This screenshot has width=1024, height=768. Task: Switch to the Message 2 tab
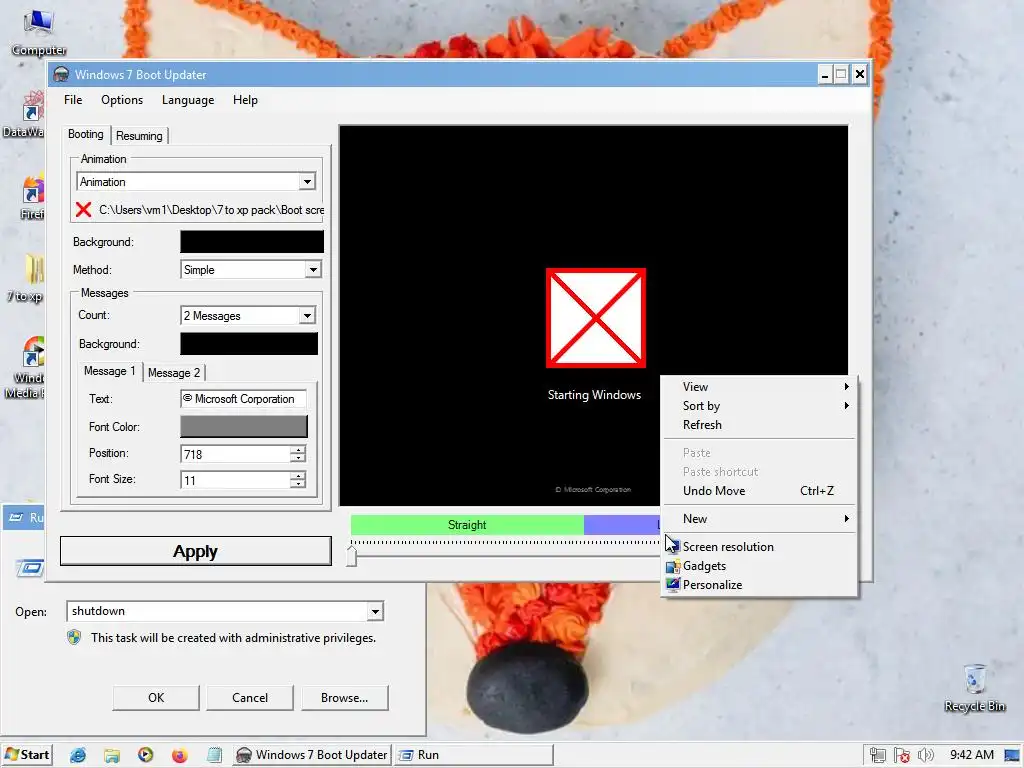(x=174, y=373)
